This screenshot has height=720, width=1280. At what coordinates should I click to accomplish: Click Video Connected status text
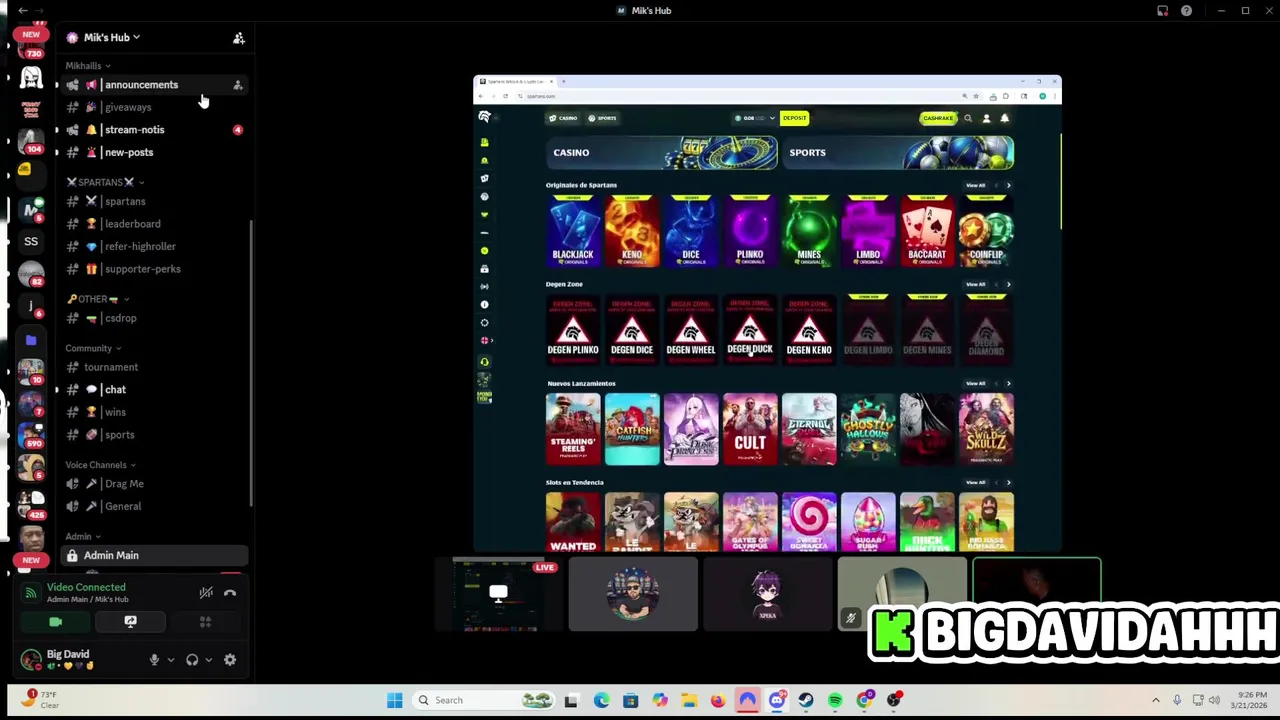pos(86,587)
